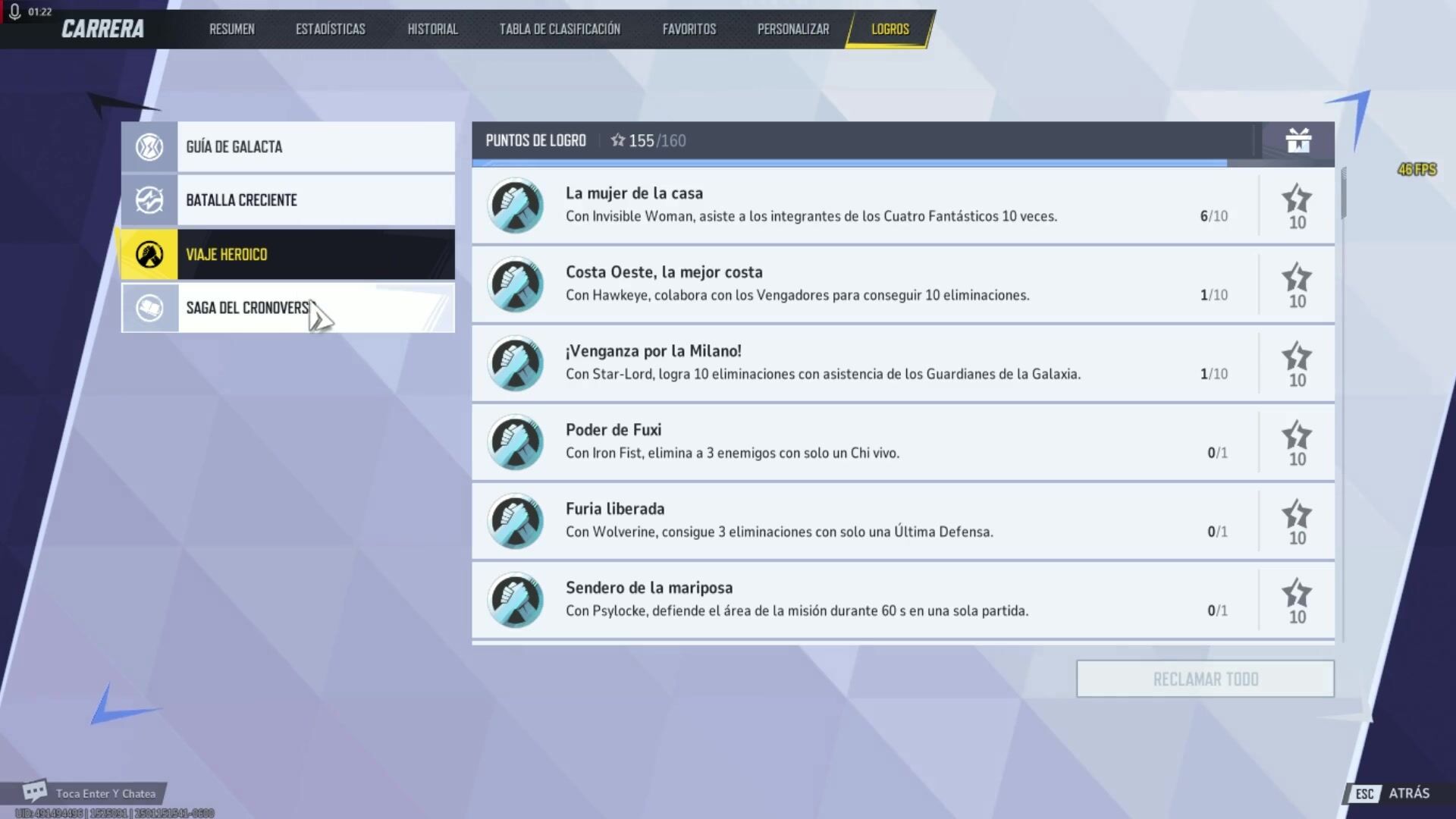Click the Sendero de la mariposa badge icon
Viewport: 1456px width, 819px height.
(516, 600)
